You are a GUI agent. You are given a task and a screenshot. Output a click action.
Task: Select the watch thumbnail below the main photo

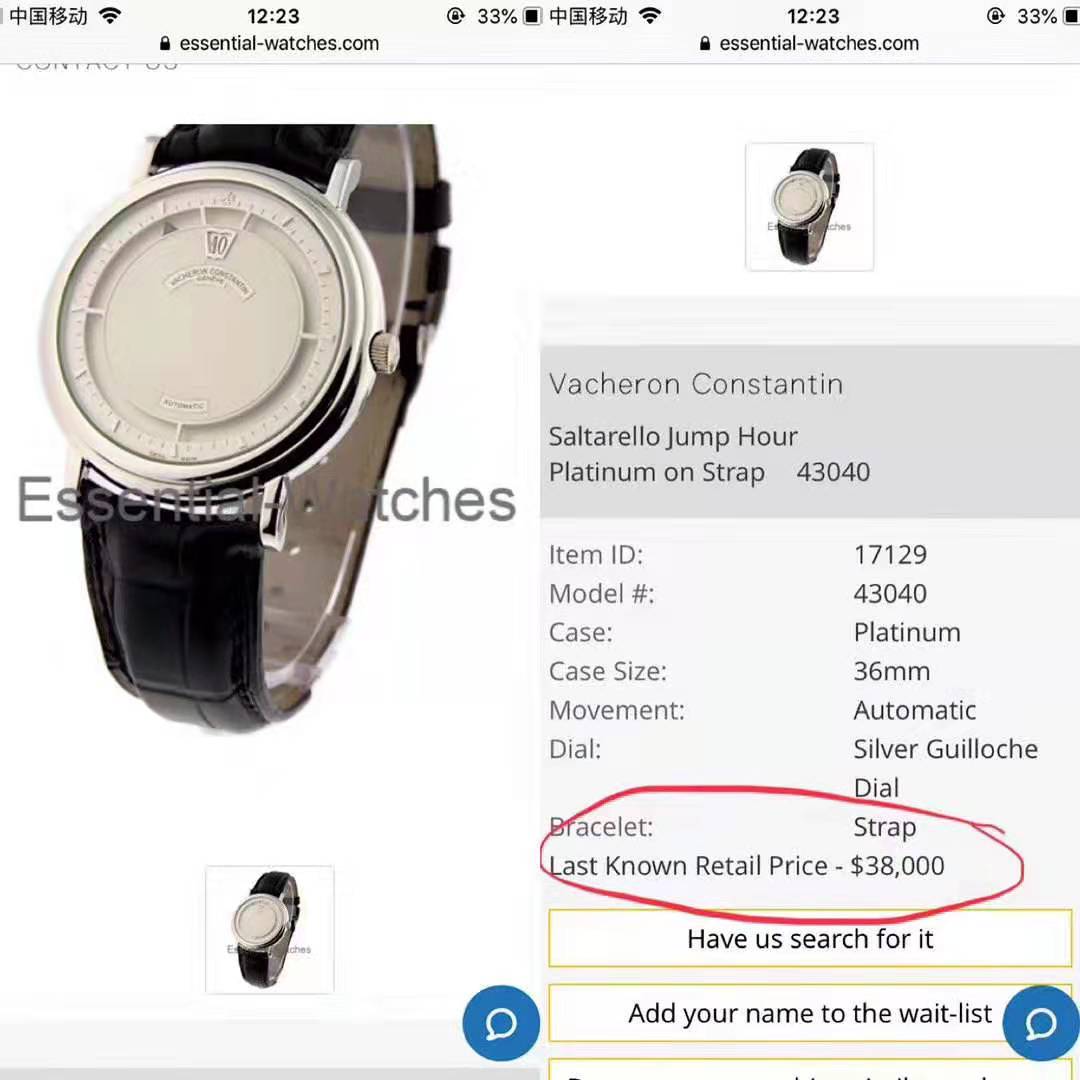[x=269, y=929]
